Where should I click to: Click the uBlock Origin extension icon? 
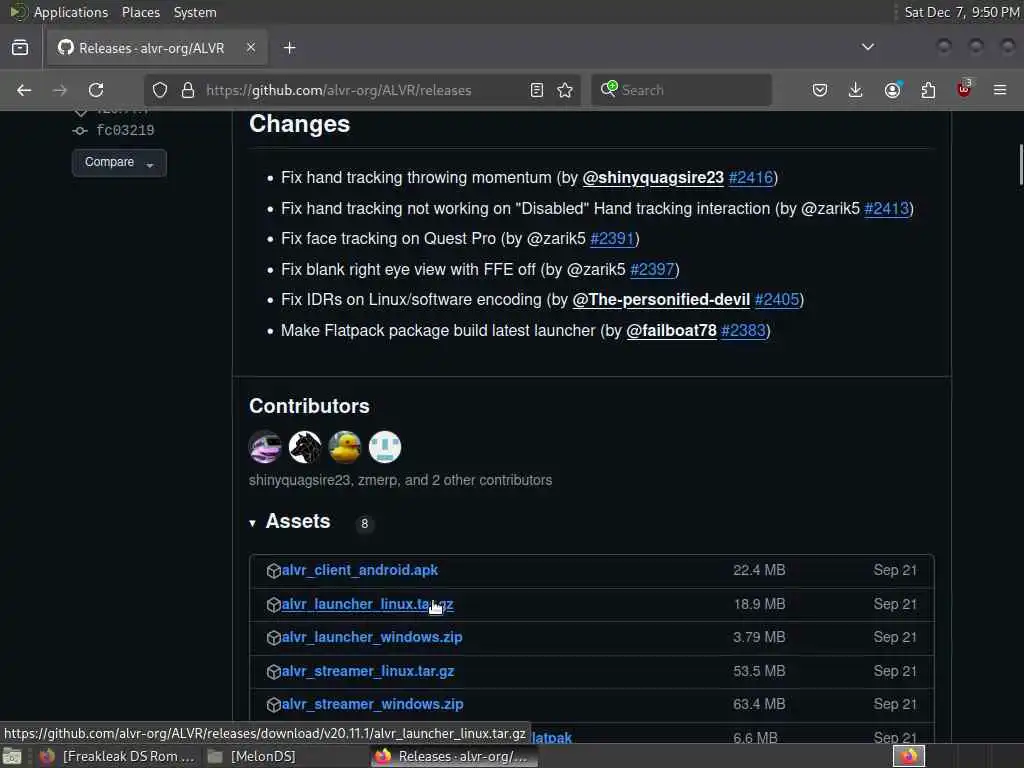964,89
